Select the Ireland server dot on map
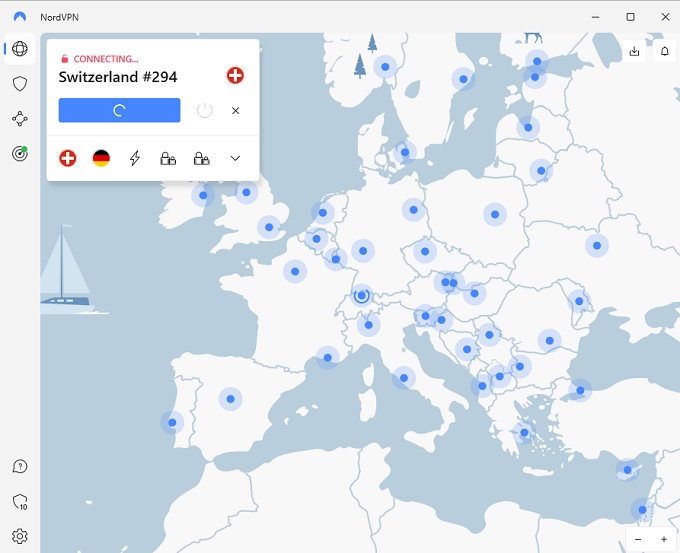 (203, 195)
